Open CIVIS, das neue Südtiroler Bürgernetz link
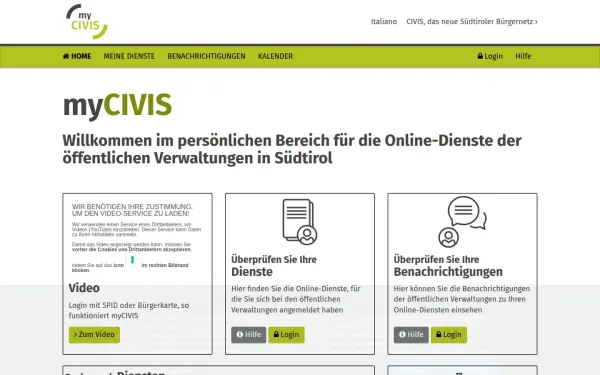The width and height of the screenshot is (600, 375). (x=471, y=21)
